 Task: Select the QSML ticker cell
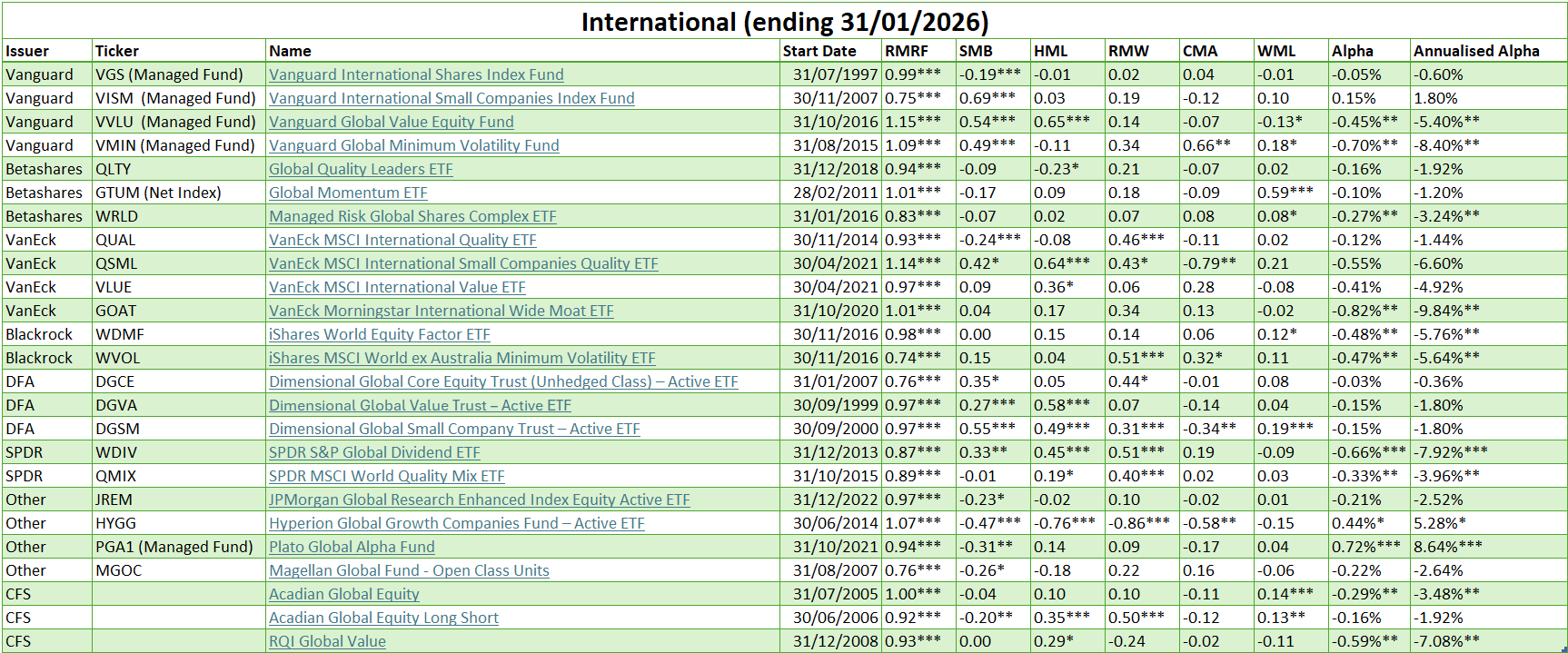[x=116, y=263]
